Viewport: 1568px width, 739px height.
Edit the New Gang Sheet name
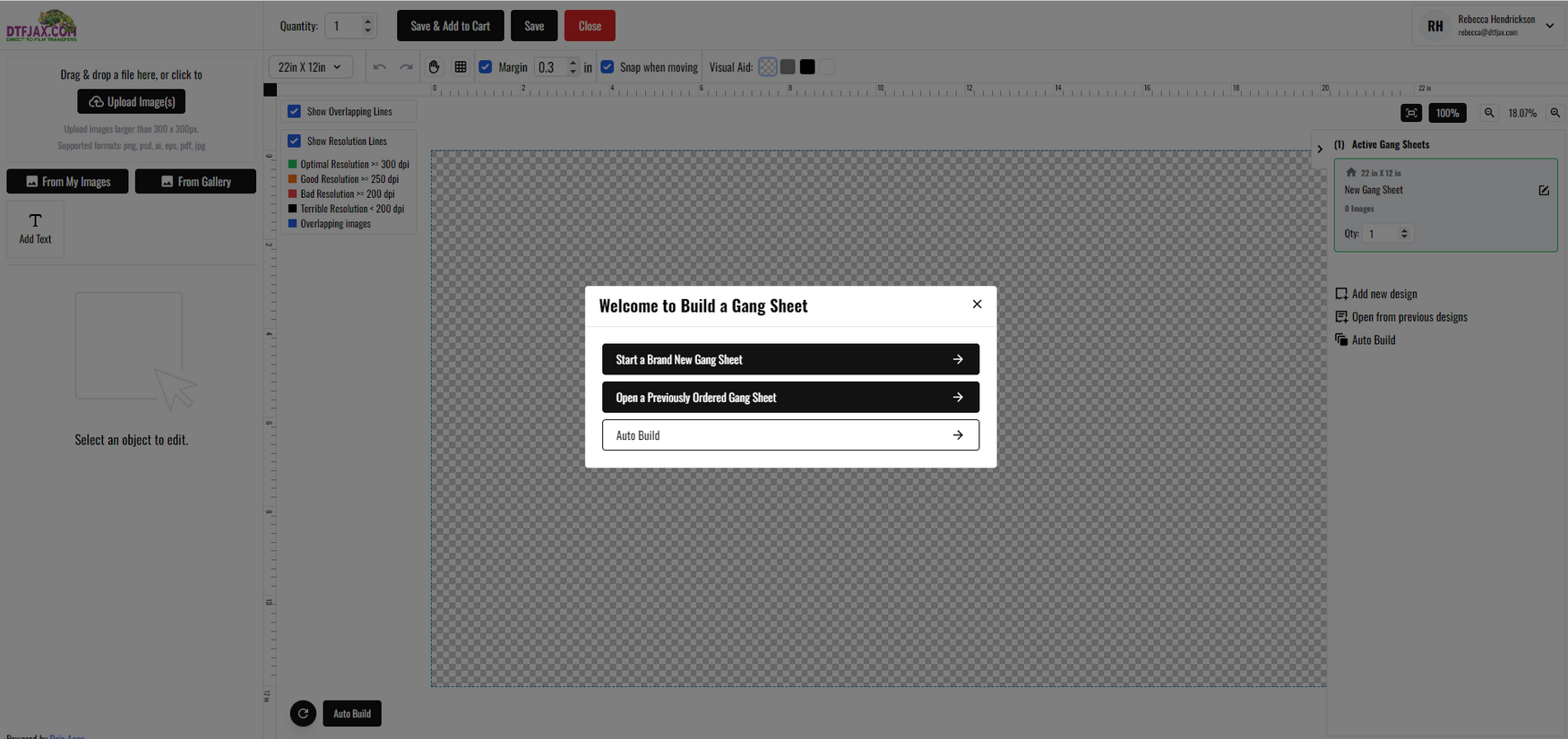click(x=1544, y=191)
